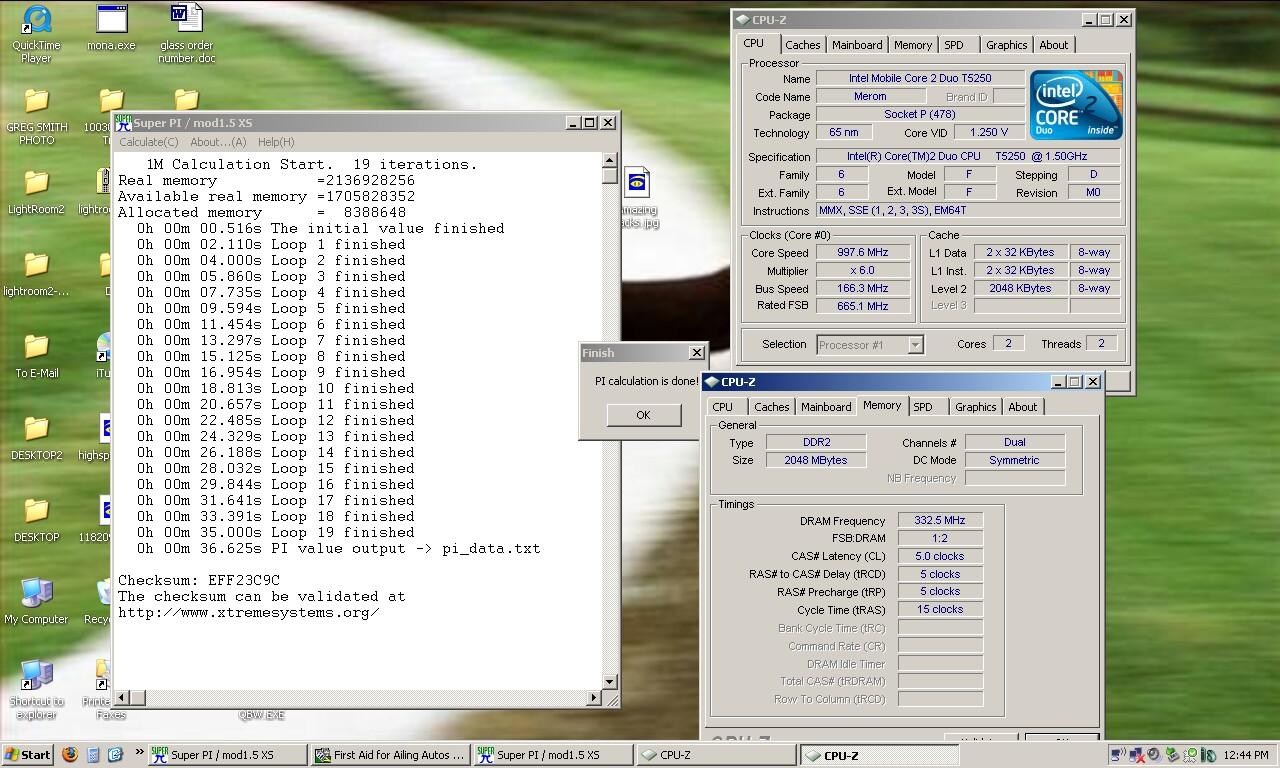Click the Super PI vertical scrollbar up arrow

coord(609,160)
